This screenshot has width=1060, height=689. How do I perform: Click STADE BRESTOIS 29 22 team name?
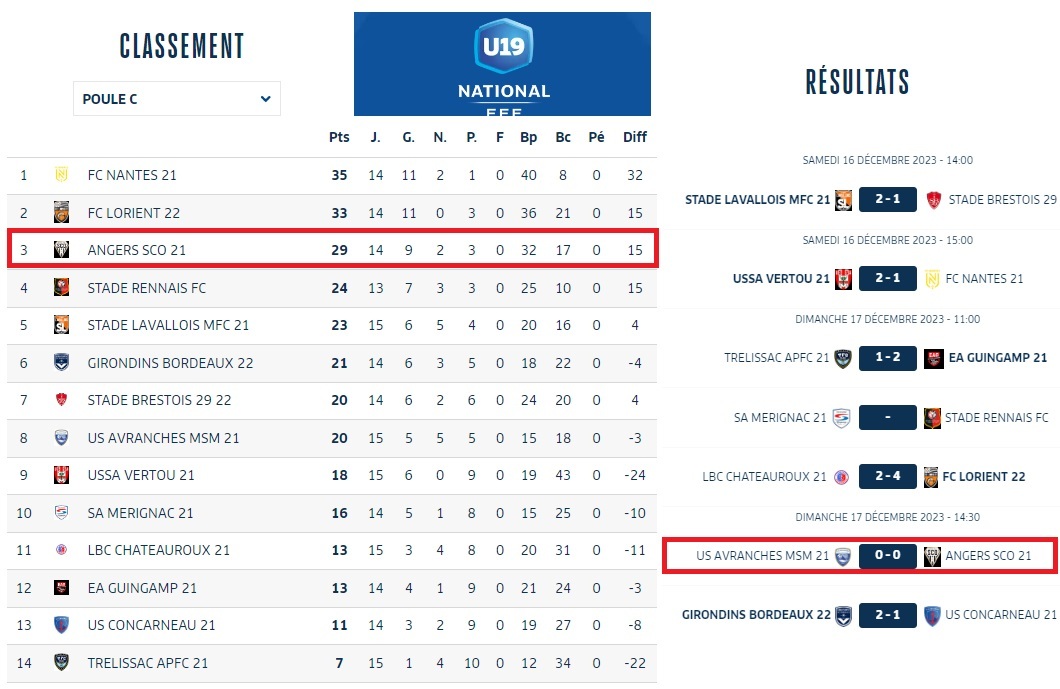coord(160,400)
